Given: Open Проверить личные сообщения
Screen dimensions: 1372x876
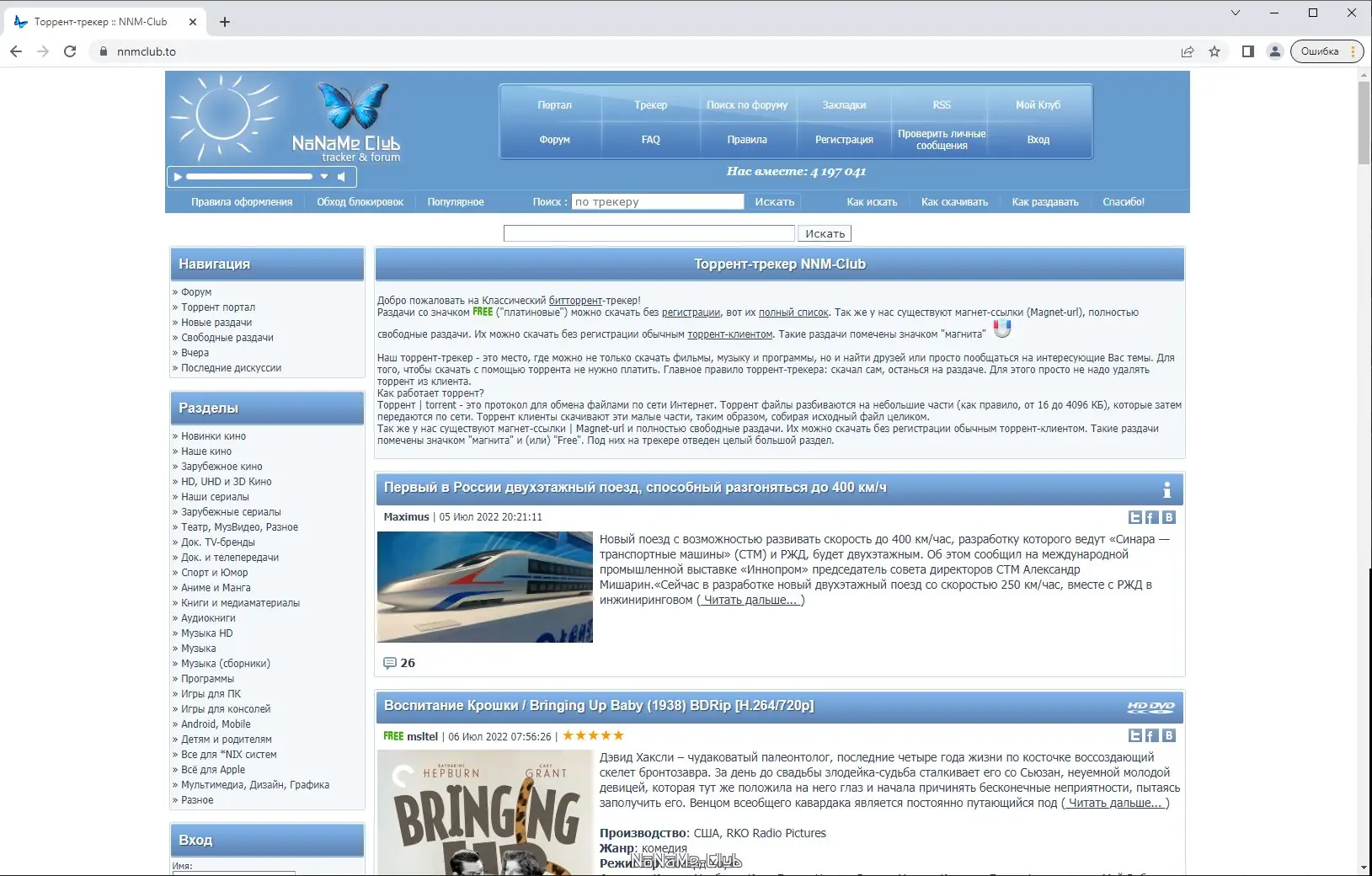Looking at the screenshot, I should click(942, 140).
